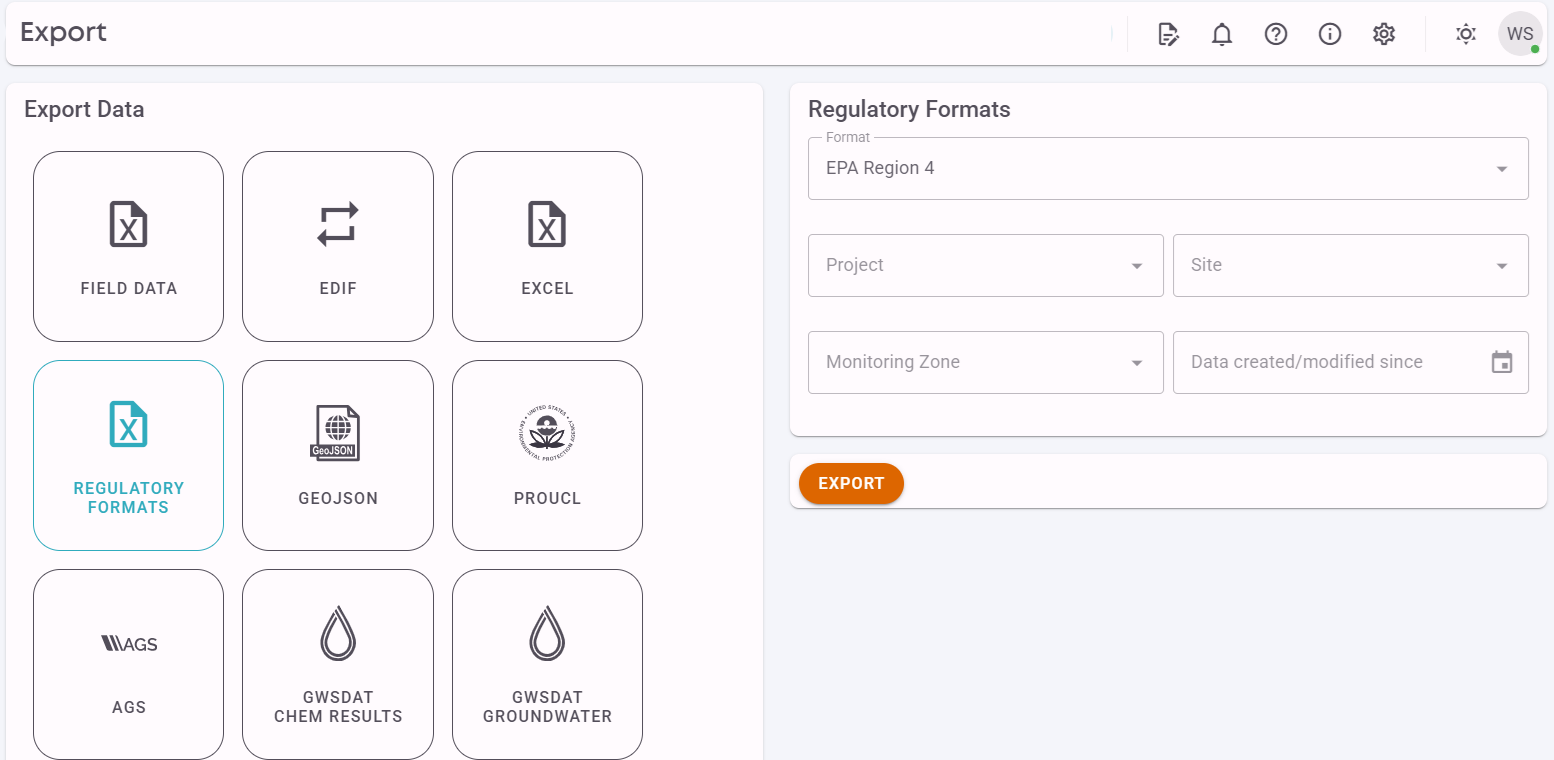Open the notes edit icon in header

(x=1168, y=34)
